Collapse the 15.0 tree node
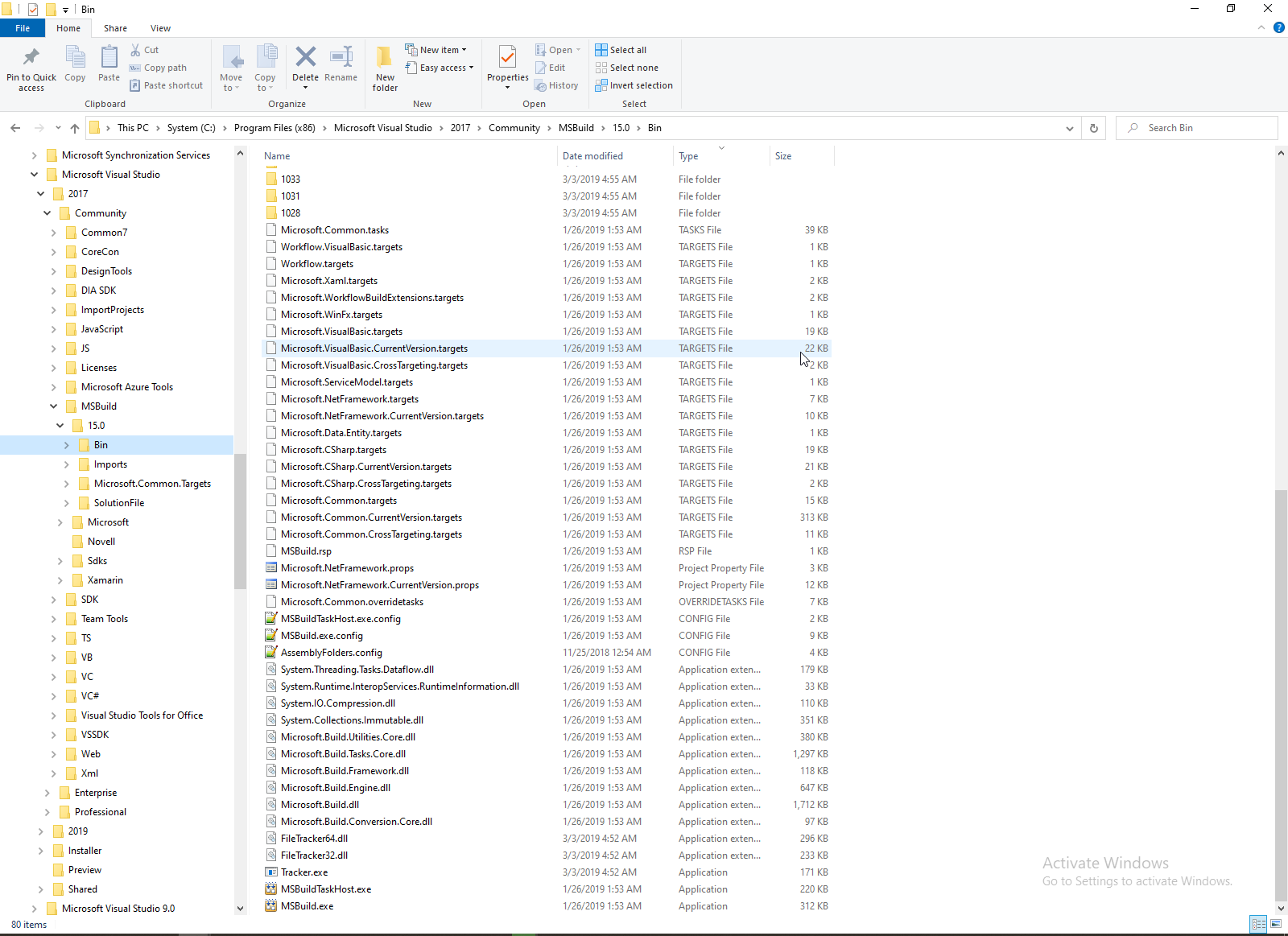 tap(60, 426)
